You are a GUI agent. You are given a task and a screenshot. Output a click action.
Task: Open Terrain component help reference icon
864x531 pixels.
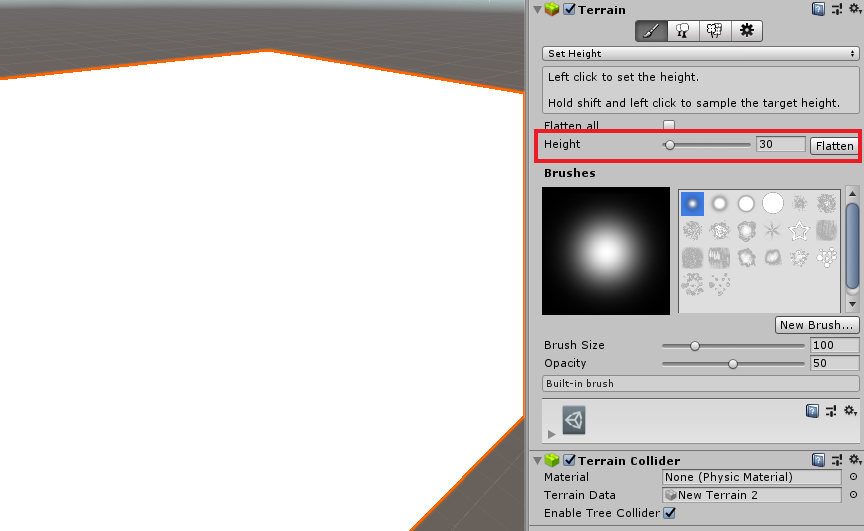818,9
